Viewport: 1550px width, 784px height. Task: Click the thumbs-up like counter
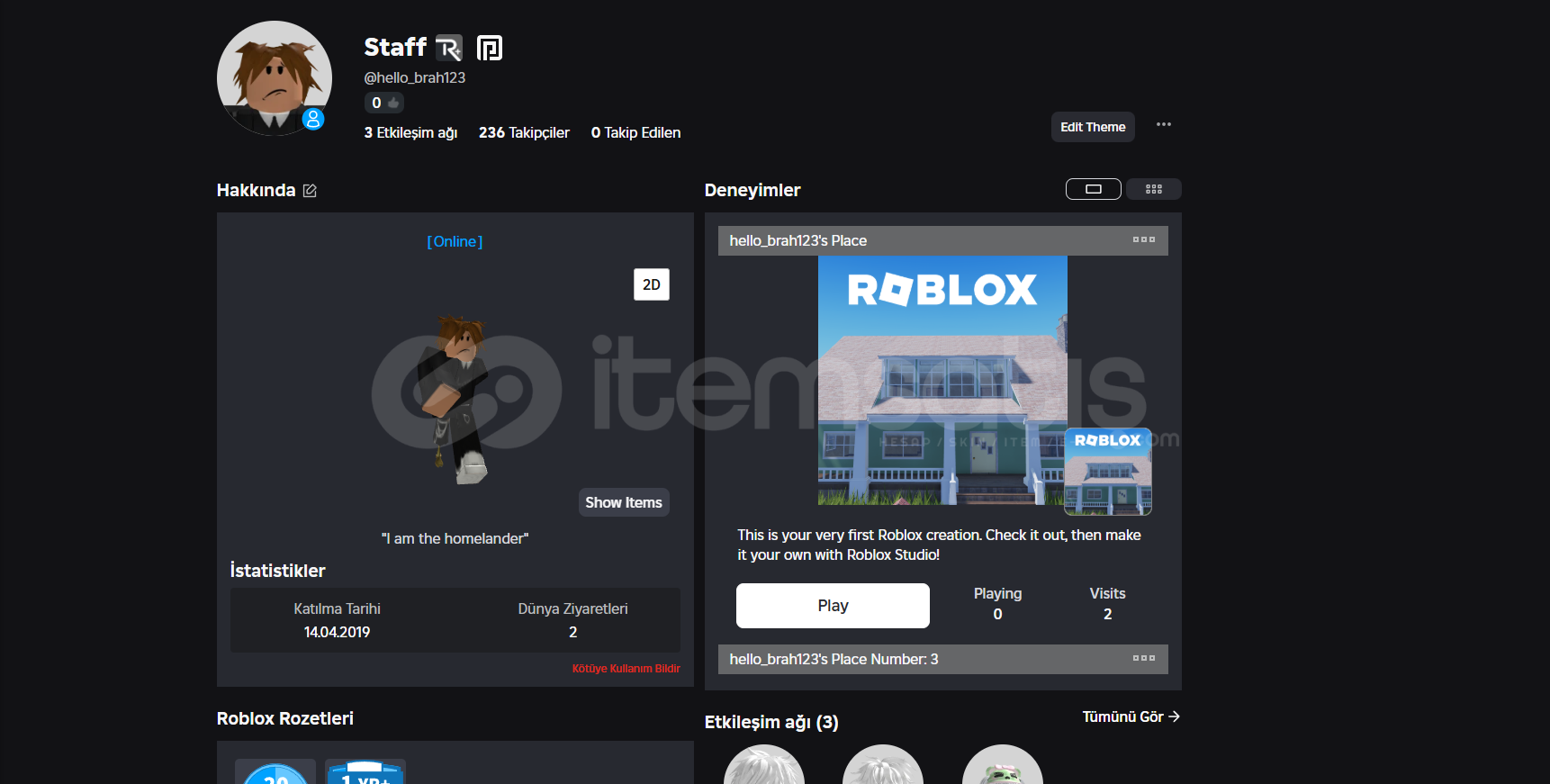[x=384, y=103]
